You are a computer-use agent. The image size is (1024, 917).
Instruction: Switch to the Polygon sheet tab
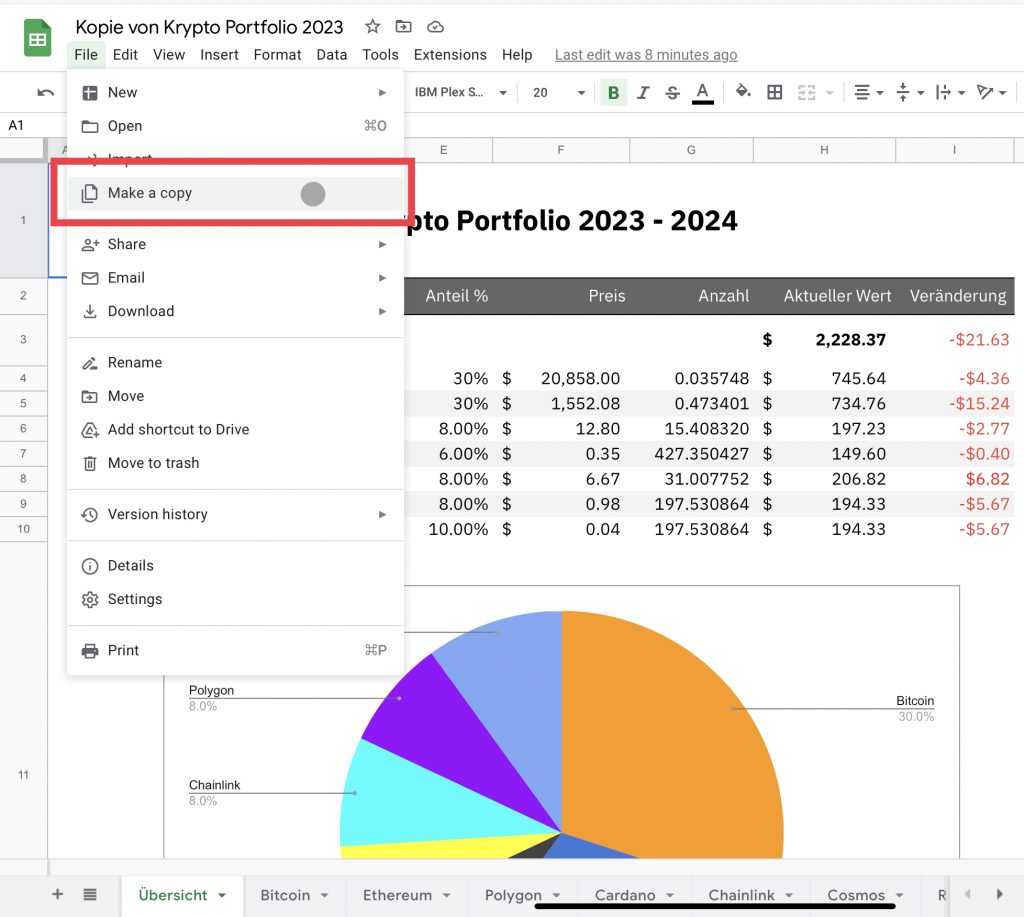pyautogui.click(x=513, y=895)
